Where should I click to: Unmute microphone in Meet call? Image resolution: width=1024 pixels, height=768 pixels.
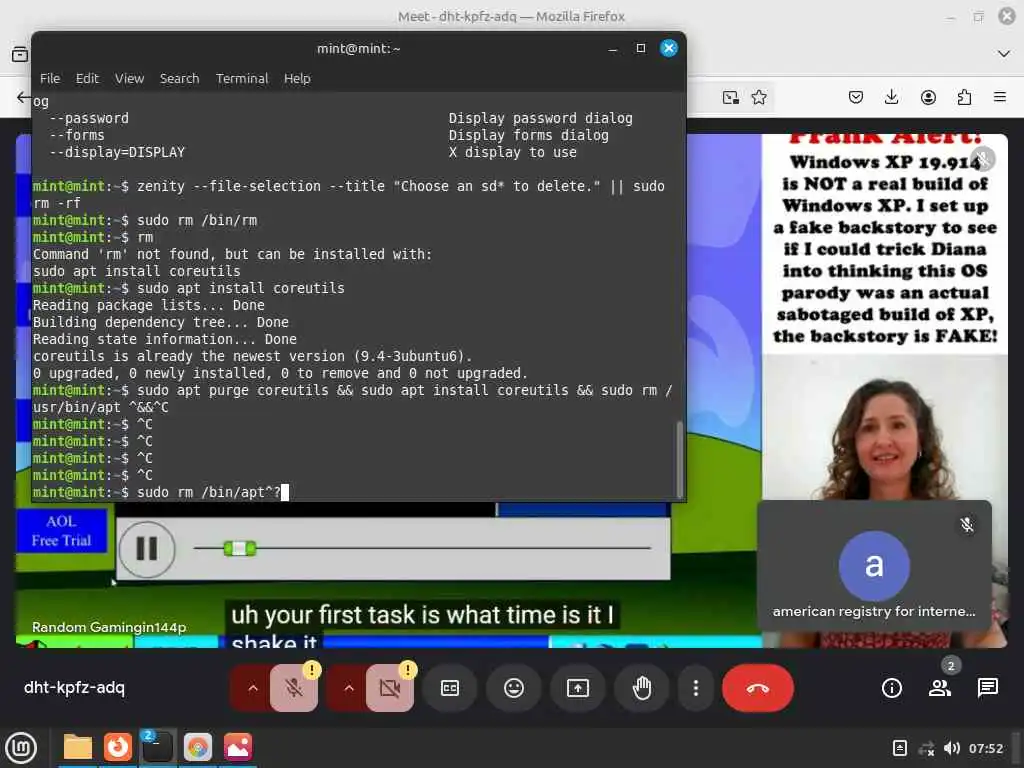coord(294,688)
